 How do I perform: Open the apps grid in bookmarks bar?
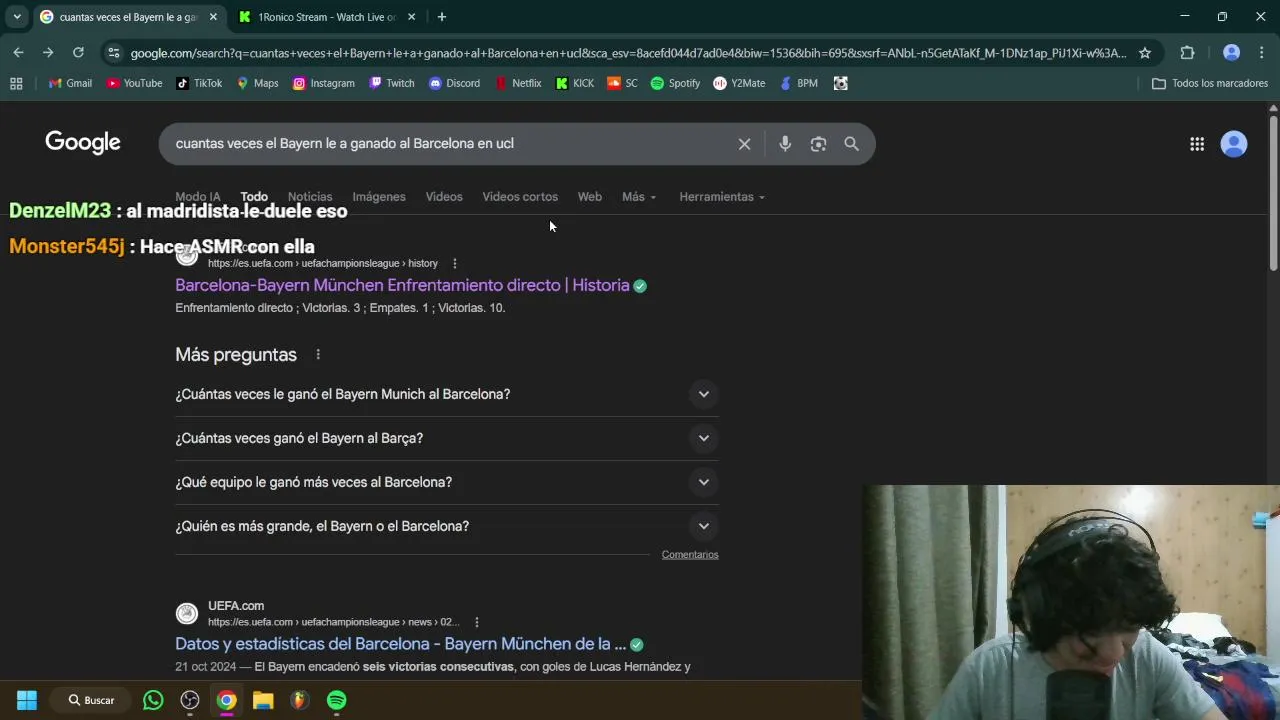(x=16, y=83)
